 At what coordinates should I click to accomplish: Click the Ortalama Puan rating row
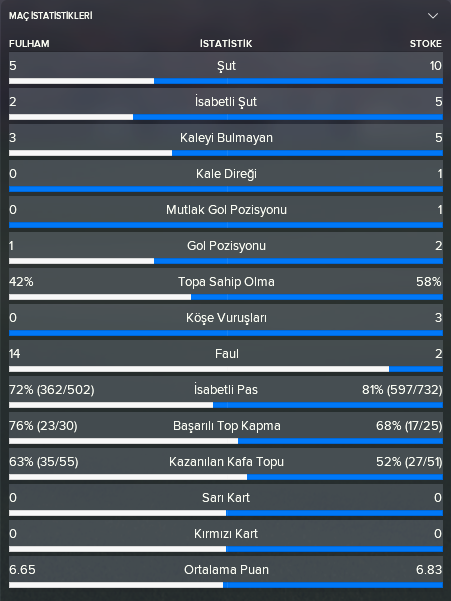coord(226,573)
